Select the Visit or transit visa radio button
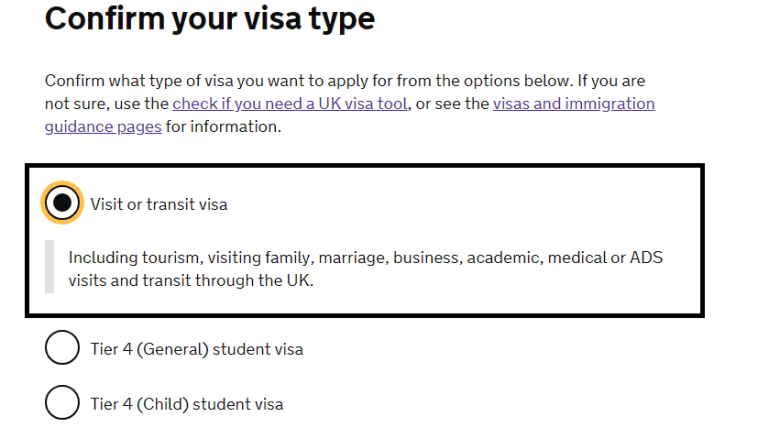 (62, 204)
